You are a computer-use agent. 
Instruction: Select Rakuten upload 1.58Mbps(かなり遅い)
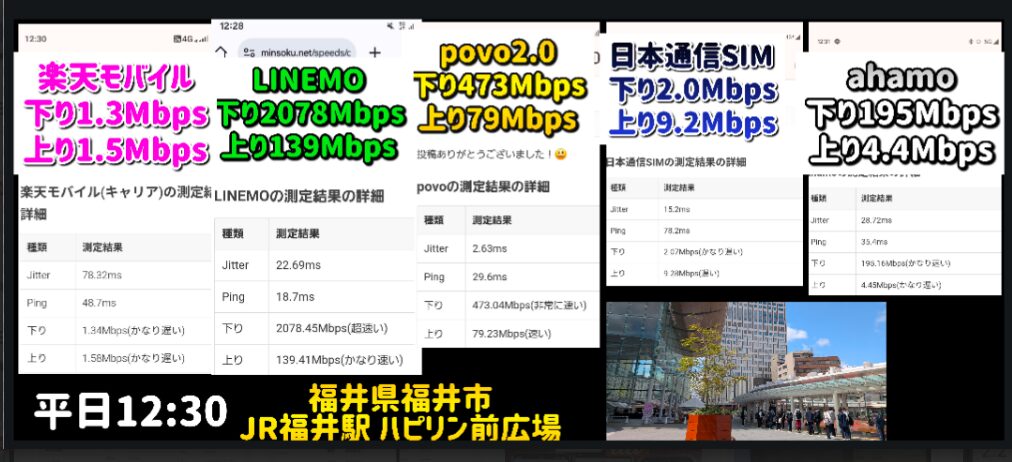pyautogui.click(x=134, y=358)
